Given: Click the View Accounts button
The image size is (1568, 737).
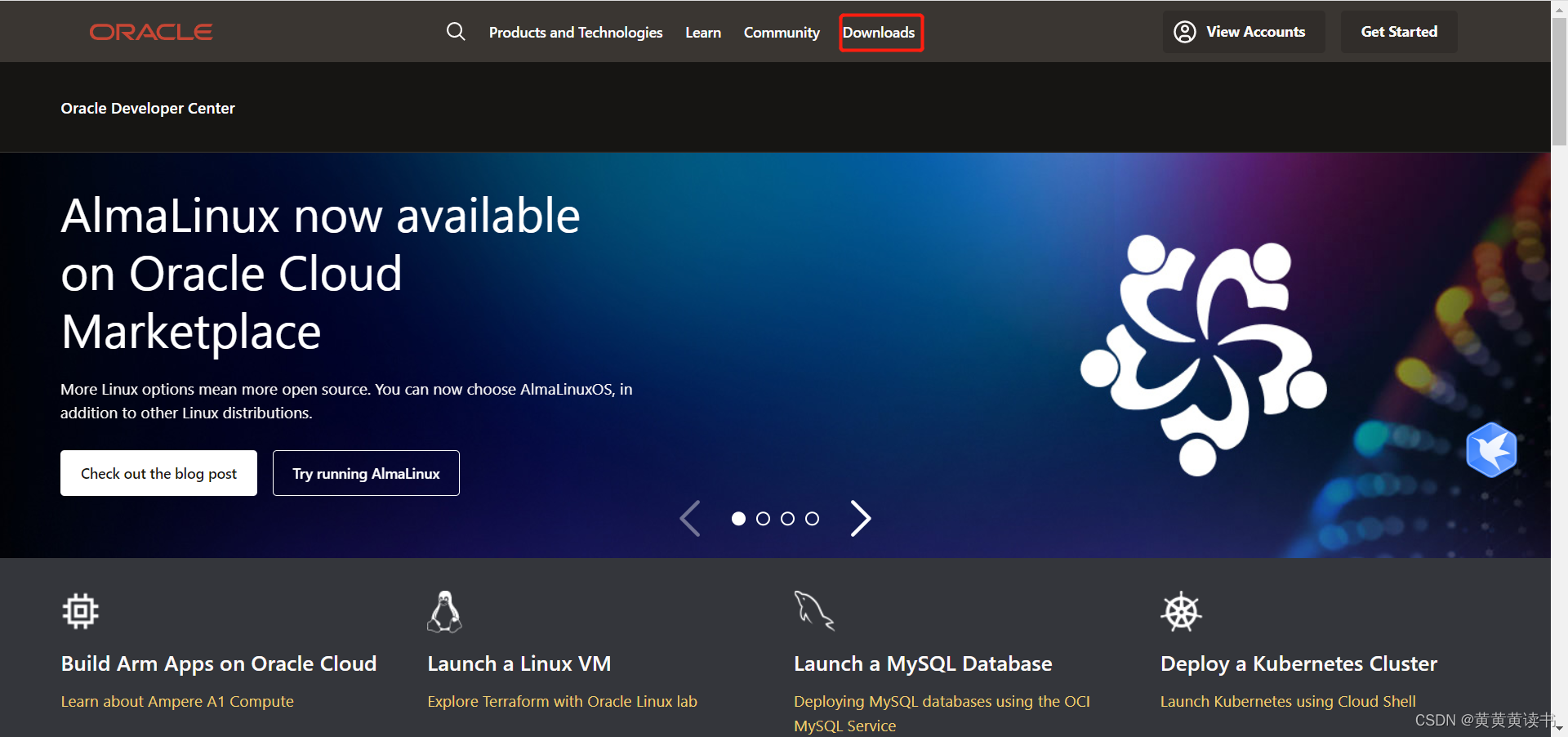Looking at the screenshot, I should click(x=1244, y=32).
